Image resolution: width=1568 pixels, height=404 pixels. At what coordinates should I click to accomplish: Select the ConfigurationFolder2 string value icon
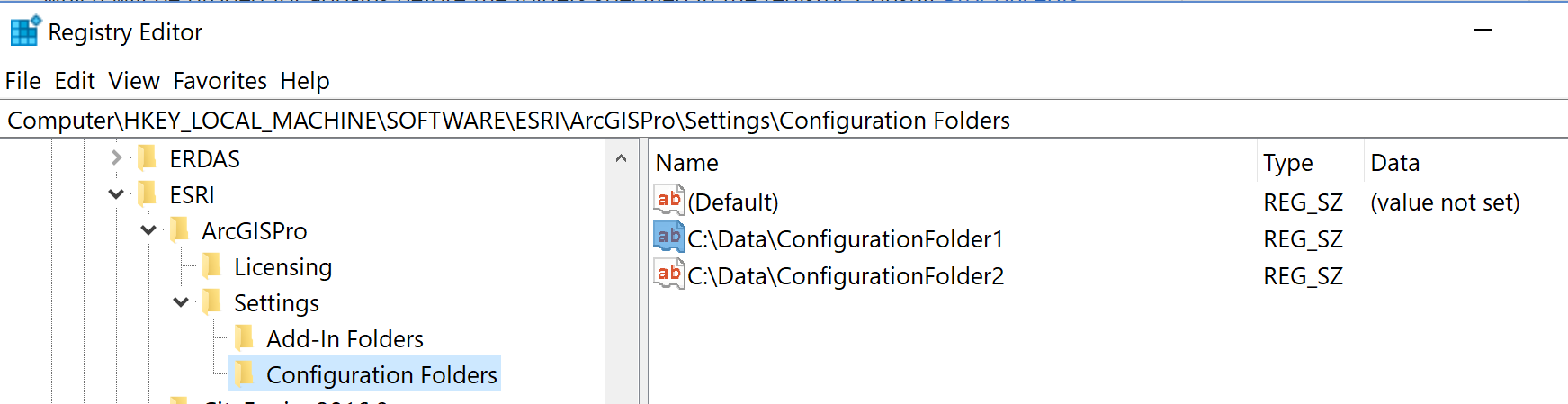[x=669, y=274]
